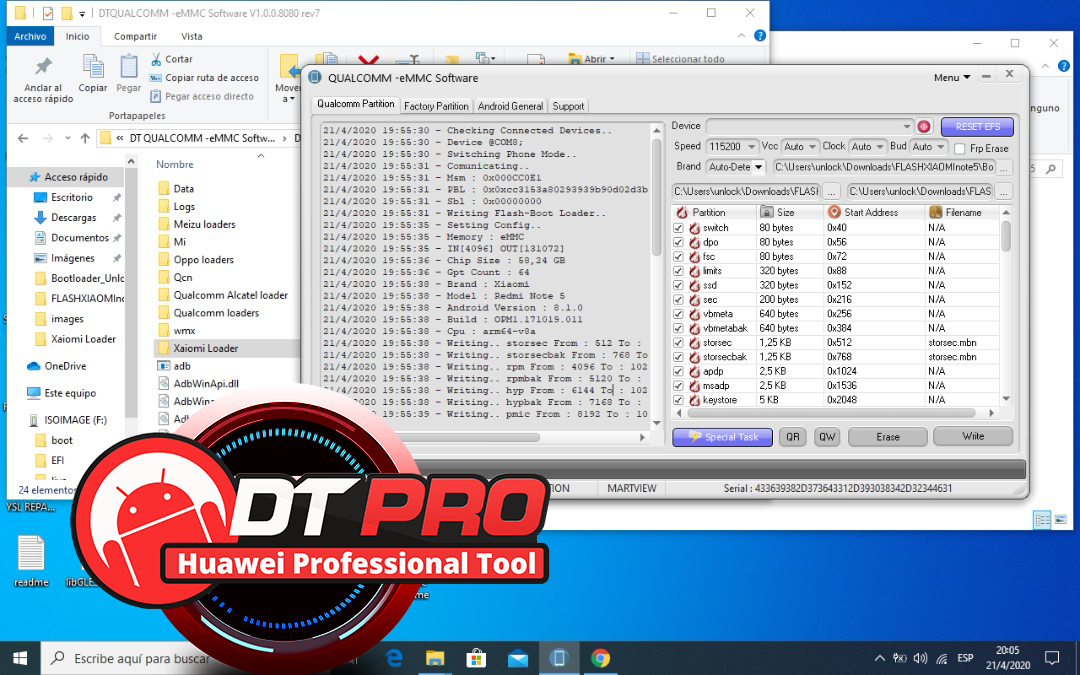The width and height of the screenshot is (1080, 675).
Task: Switch to the Support tab
Action: pos(568,106)
